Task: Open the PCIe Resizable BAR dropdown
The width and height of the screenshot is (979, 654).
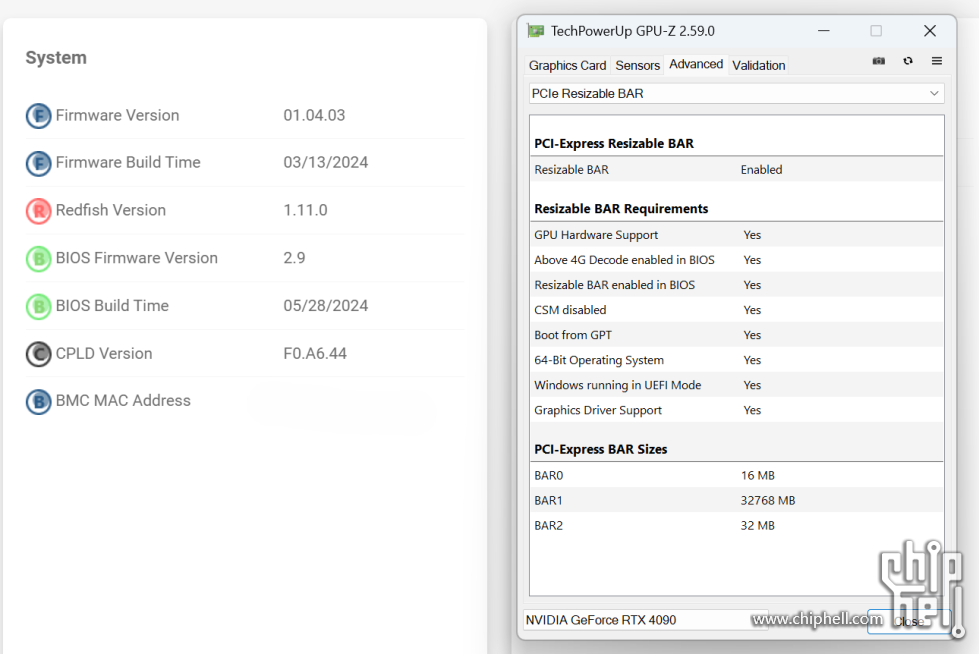Action: [x=736, y=94]
